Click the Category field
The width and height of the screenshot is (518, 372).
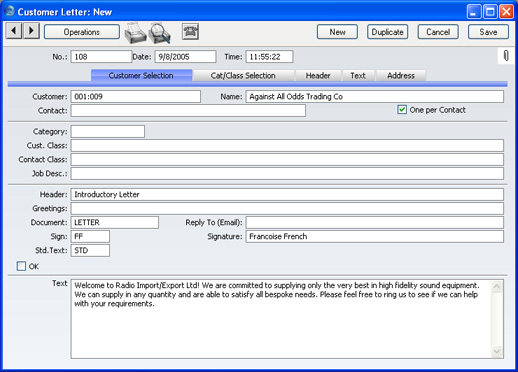pos(108,132)
